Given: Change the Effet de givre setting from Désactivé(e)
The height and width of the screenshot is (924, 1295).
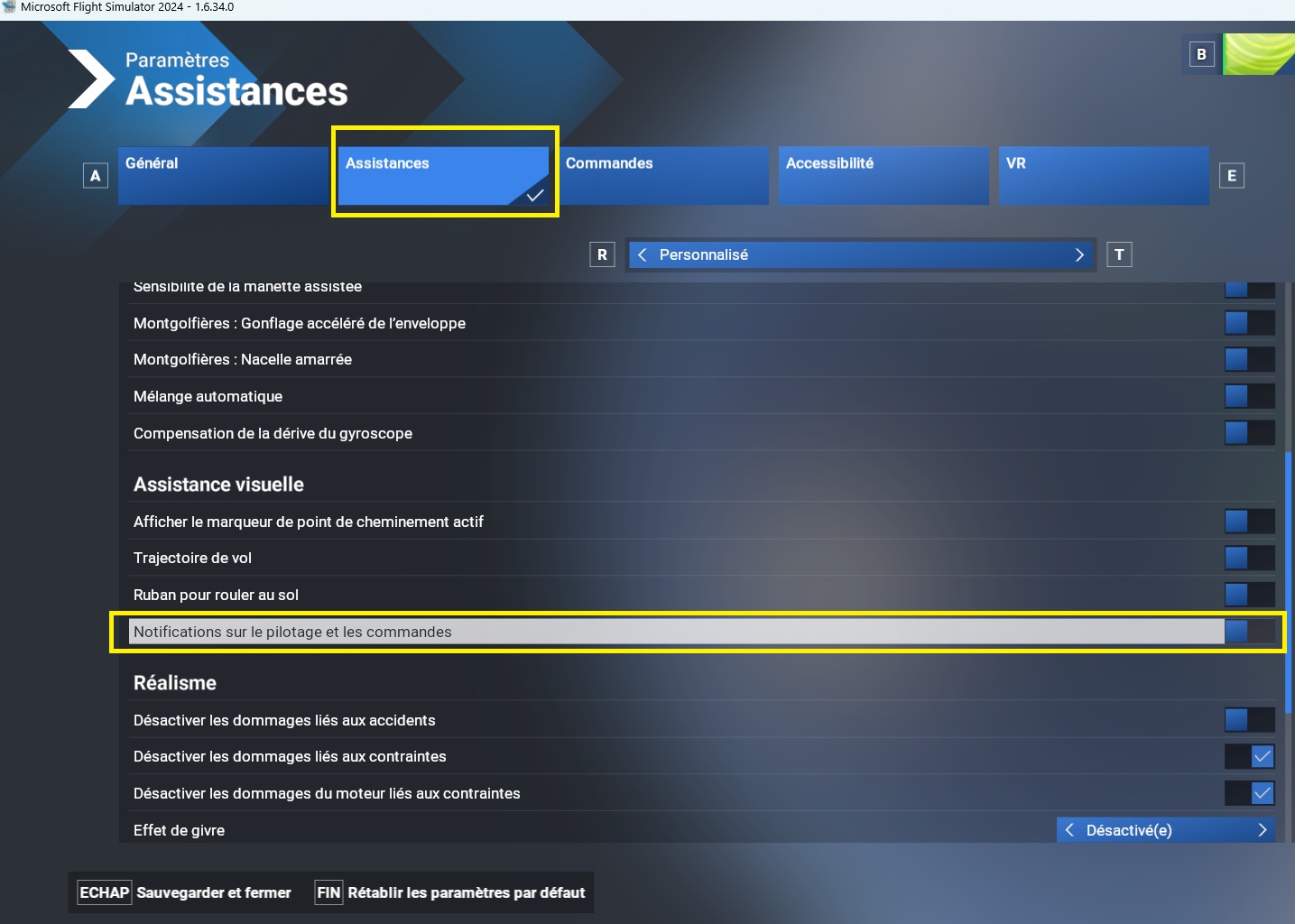Looking at the screenshot, I should click(x=1263, y=829).
